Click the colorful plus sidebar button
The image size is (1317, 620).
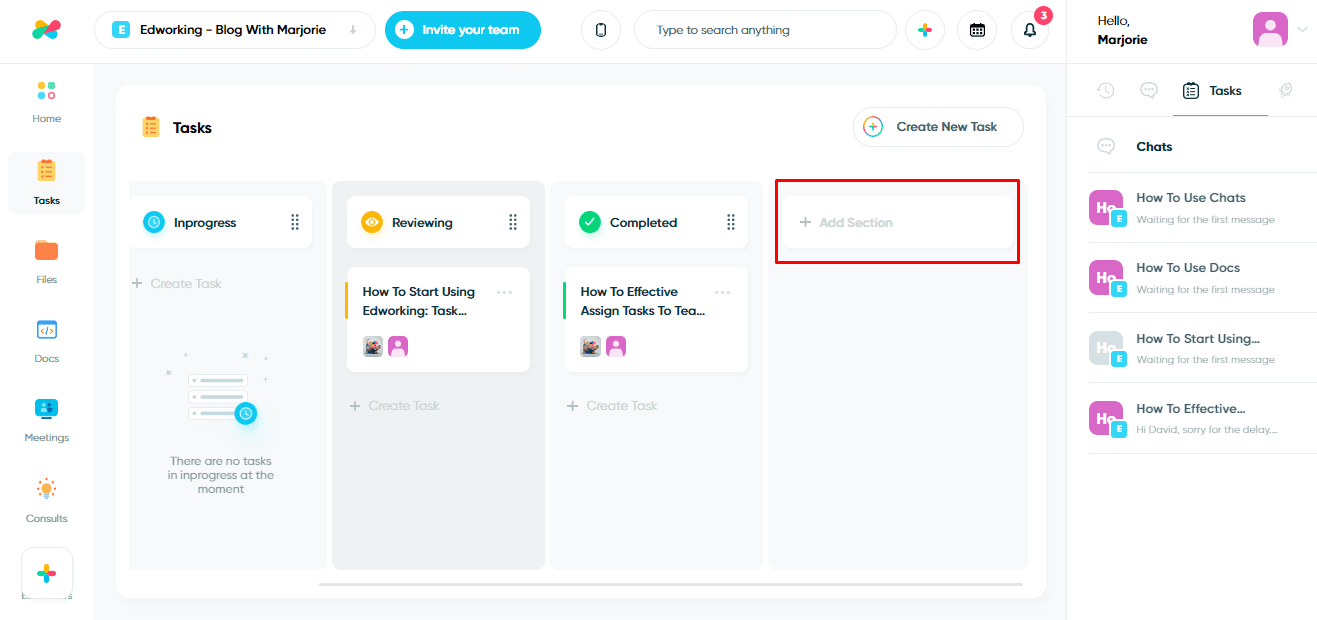pos(47,574)
